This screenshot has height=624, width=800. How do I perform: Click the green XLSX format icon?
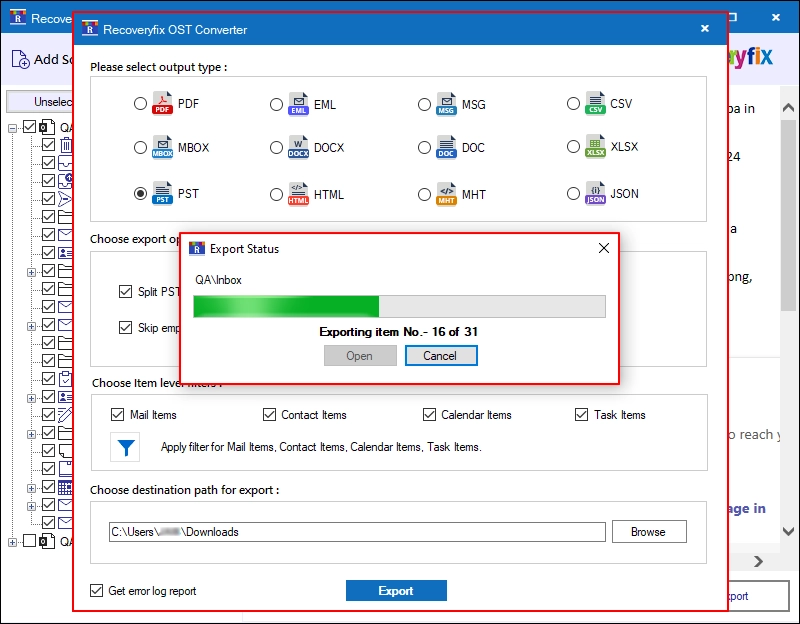coord(595,146)
